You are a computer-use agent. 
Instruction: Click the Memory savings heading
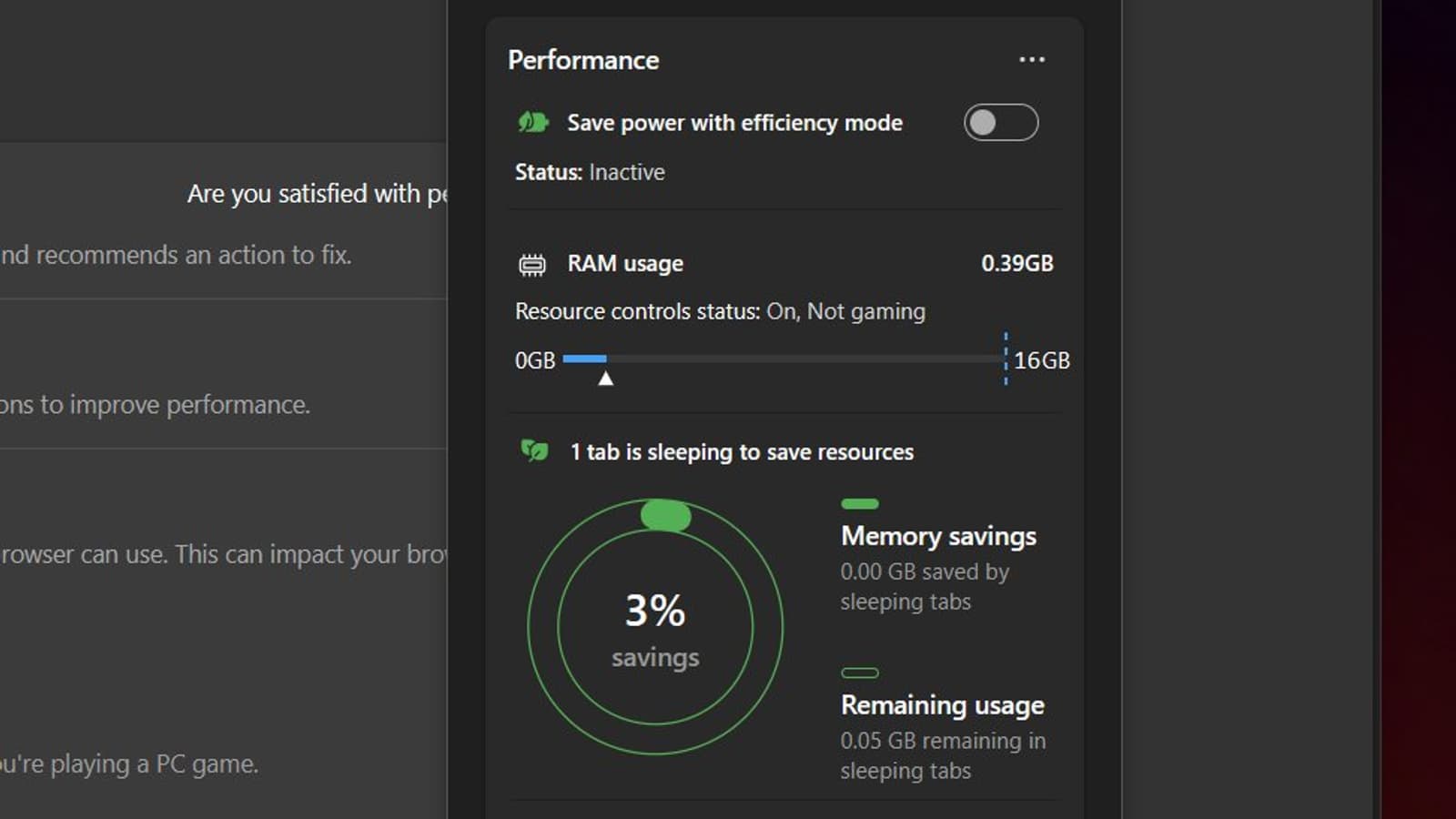coord(938,536)
